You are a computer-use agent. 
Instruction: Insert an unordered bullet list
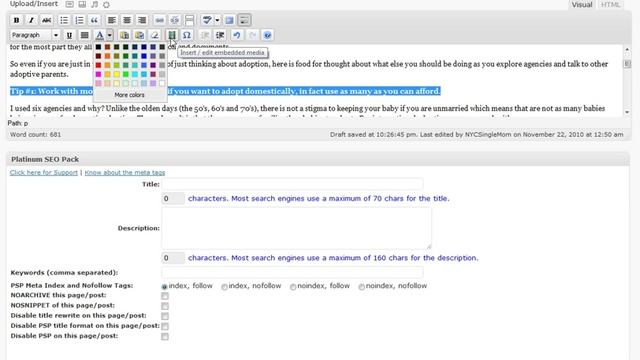(x=64, y=20)
